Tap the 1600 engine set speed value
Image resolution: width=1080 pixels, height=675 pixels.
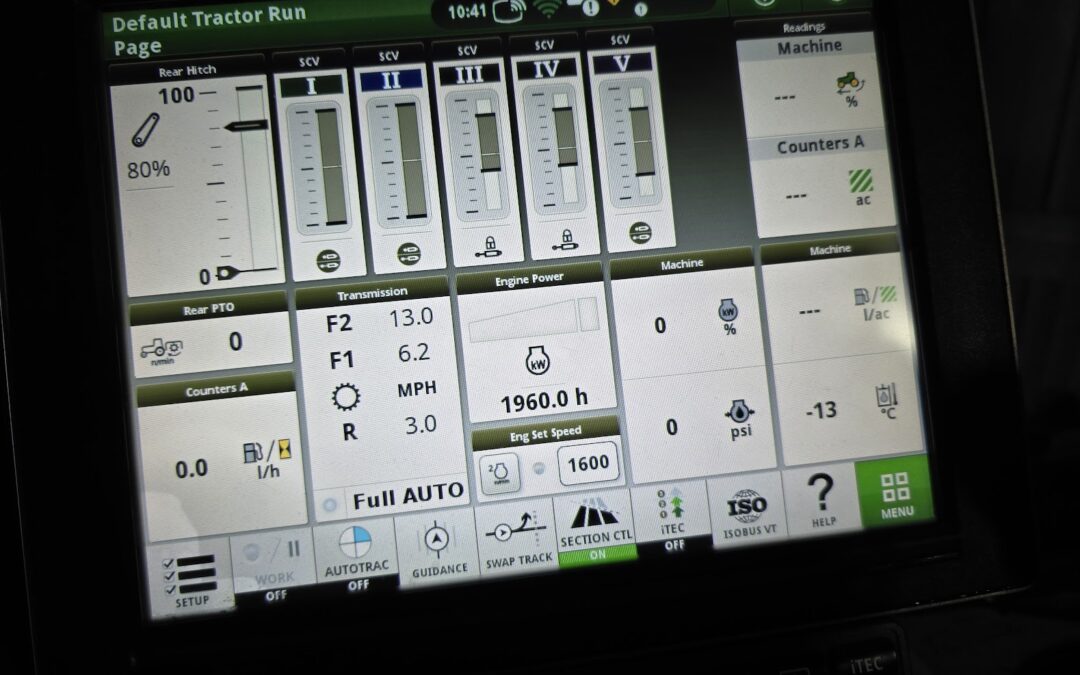coord(588,463)
